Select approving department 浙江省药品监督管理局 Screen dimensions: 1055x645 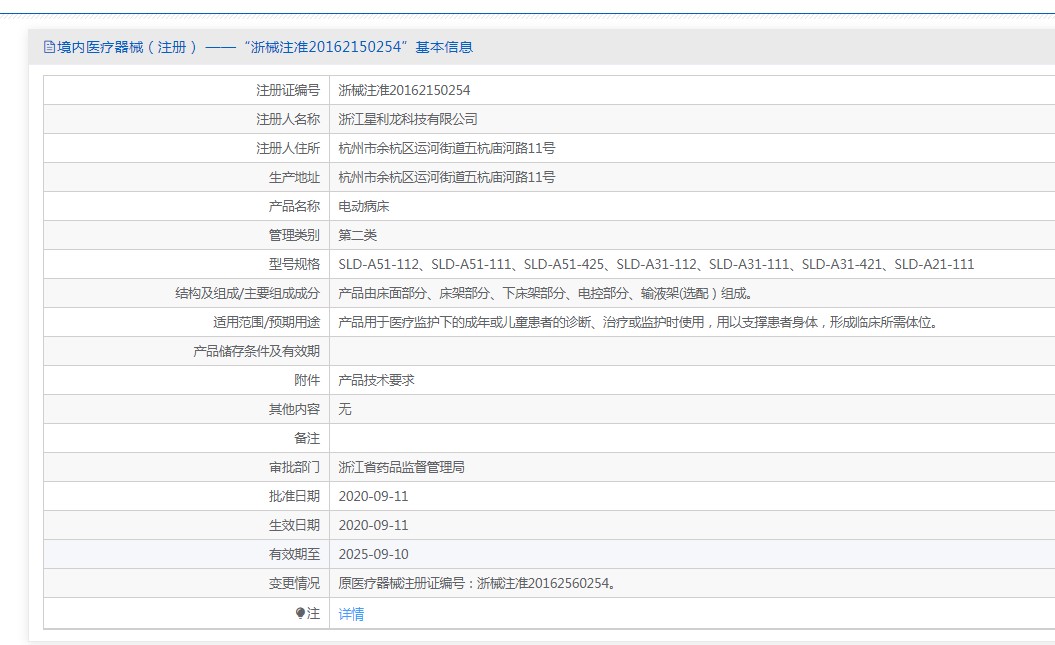401,467
